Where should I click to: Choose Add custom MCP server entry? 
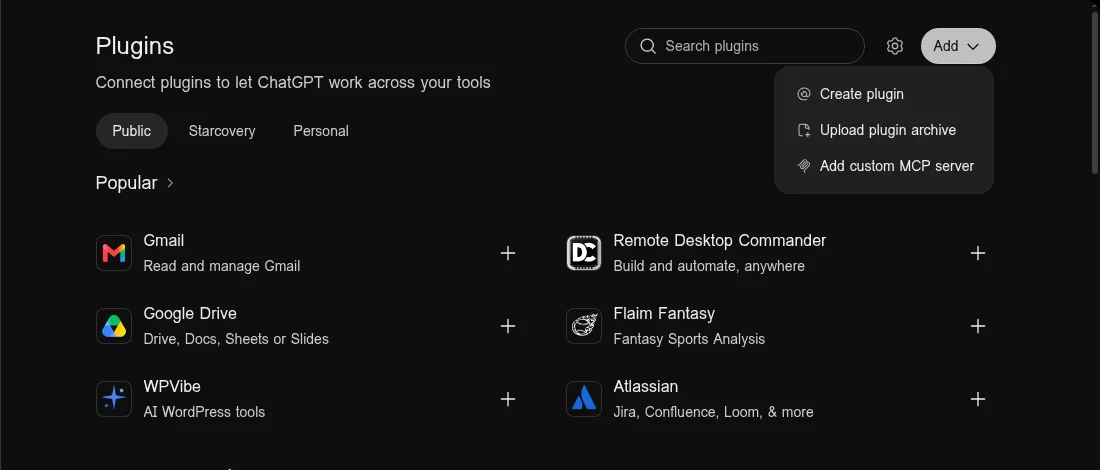(884, 166)
